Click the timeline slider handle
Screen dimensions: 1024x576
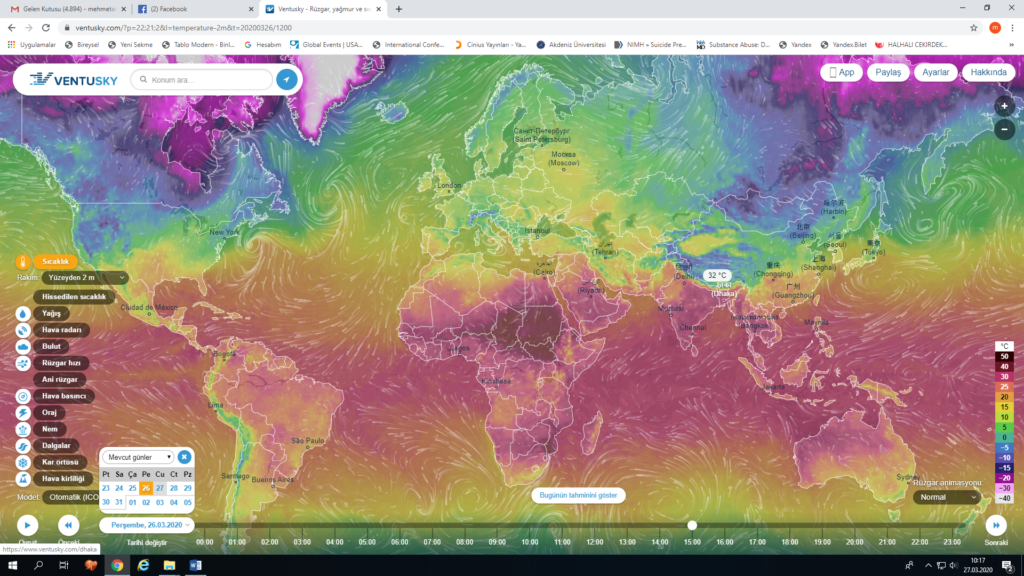(692, 525)
